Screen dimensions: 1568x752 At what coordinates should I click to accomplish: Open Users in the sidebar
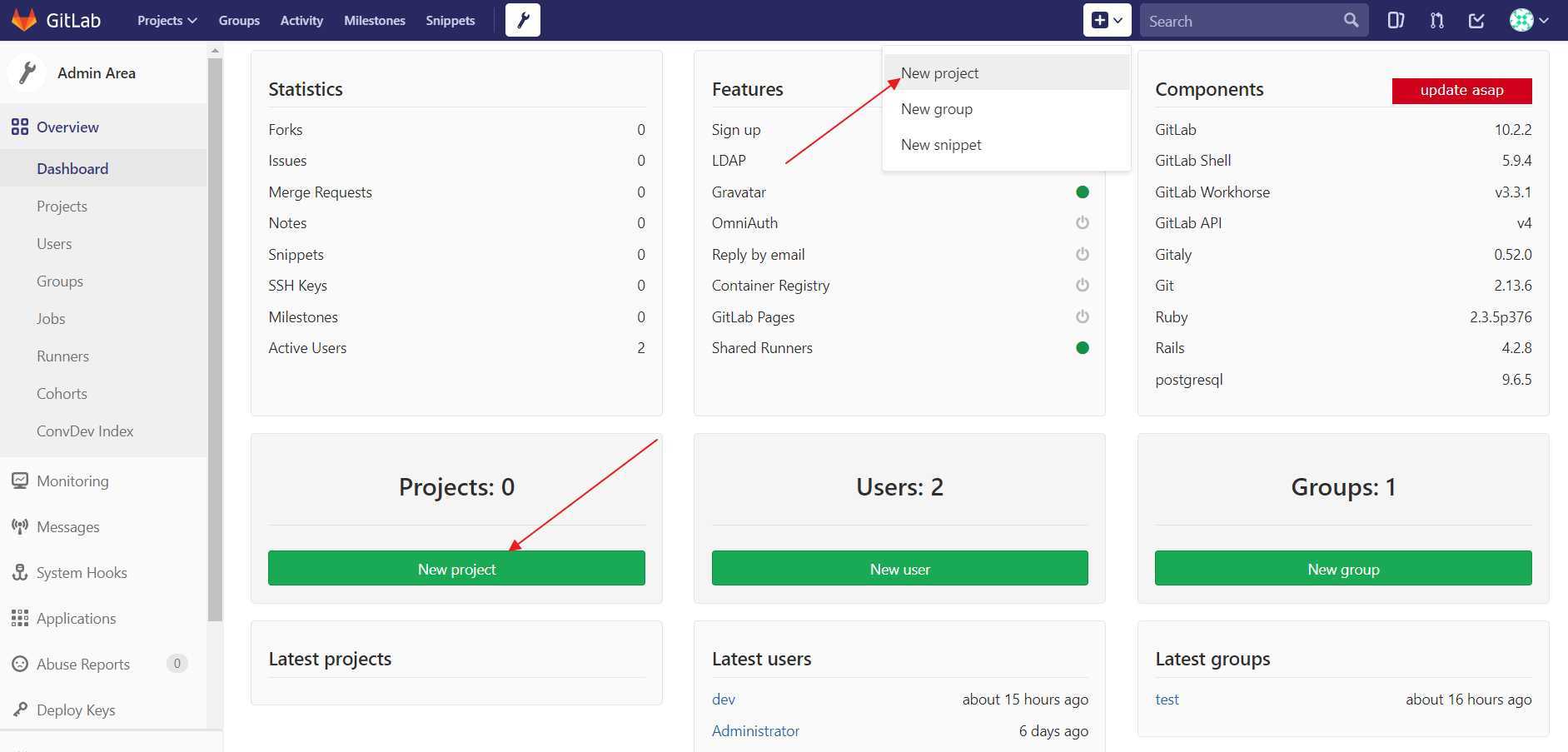(x=103, y=243)
